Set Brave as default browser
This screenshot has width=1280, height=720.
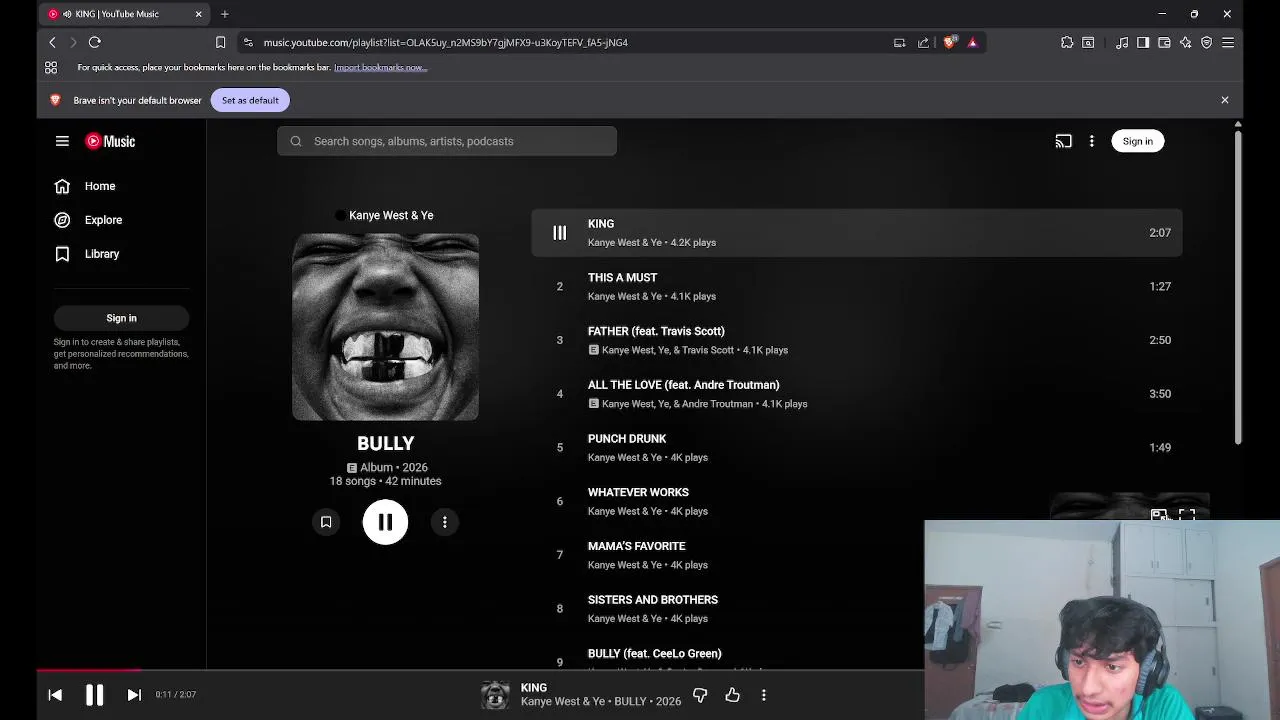click(x=250, y=100)
